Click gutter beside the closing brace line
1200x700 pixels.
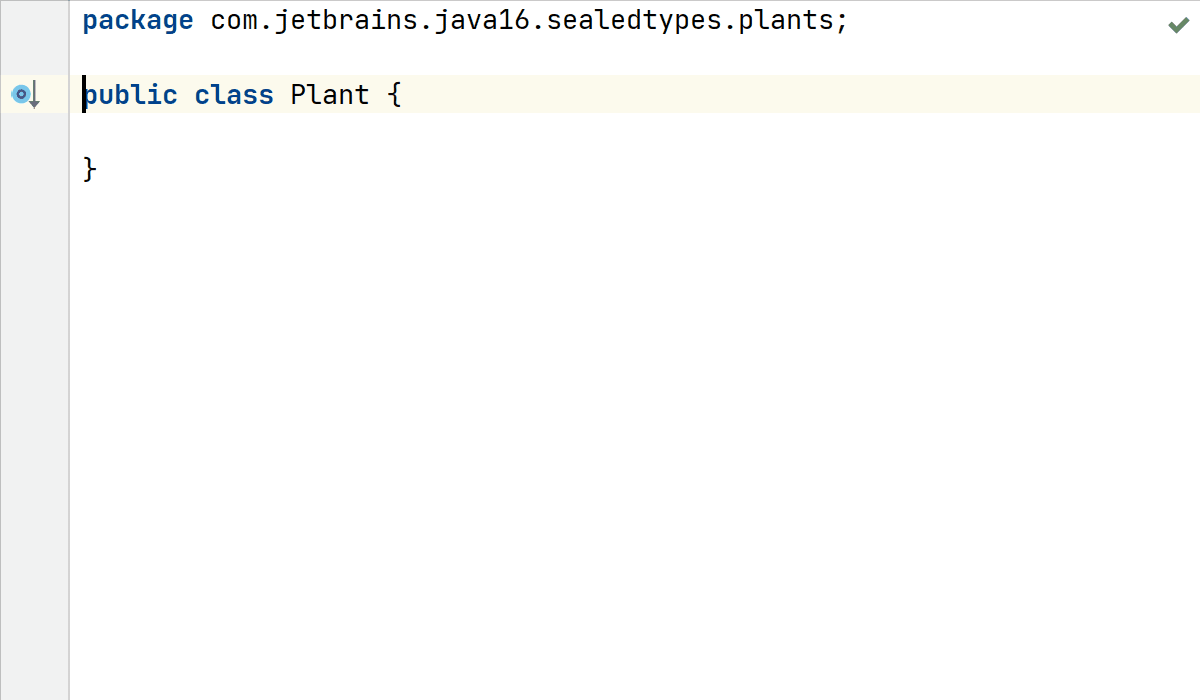pyautogui.click(x=35, y=169)
